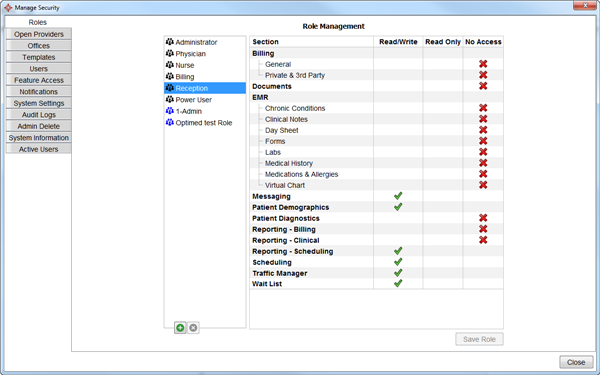Open the Feature Access tab

click(39, 80)
